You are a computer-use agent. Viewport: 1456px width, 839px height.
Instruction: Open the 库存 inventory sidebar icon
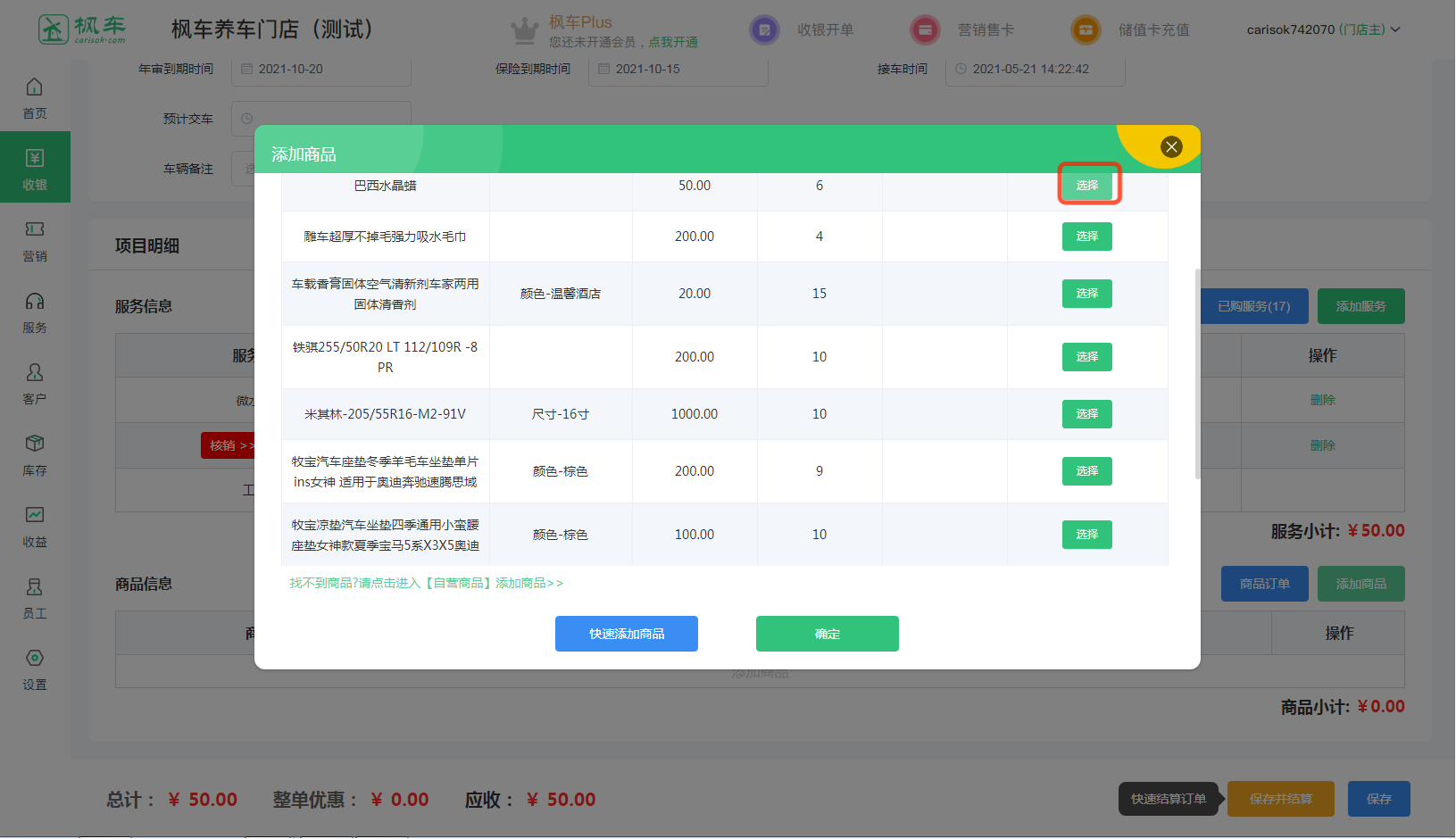pos(35,454)
